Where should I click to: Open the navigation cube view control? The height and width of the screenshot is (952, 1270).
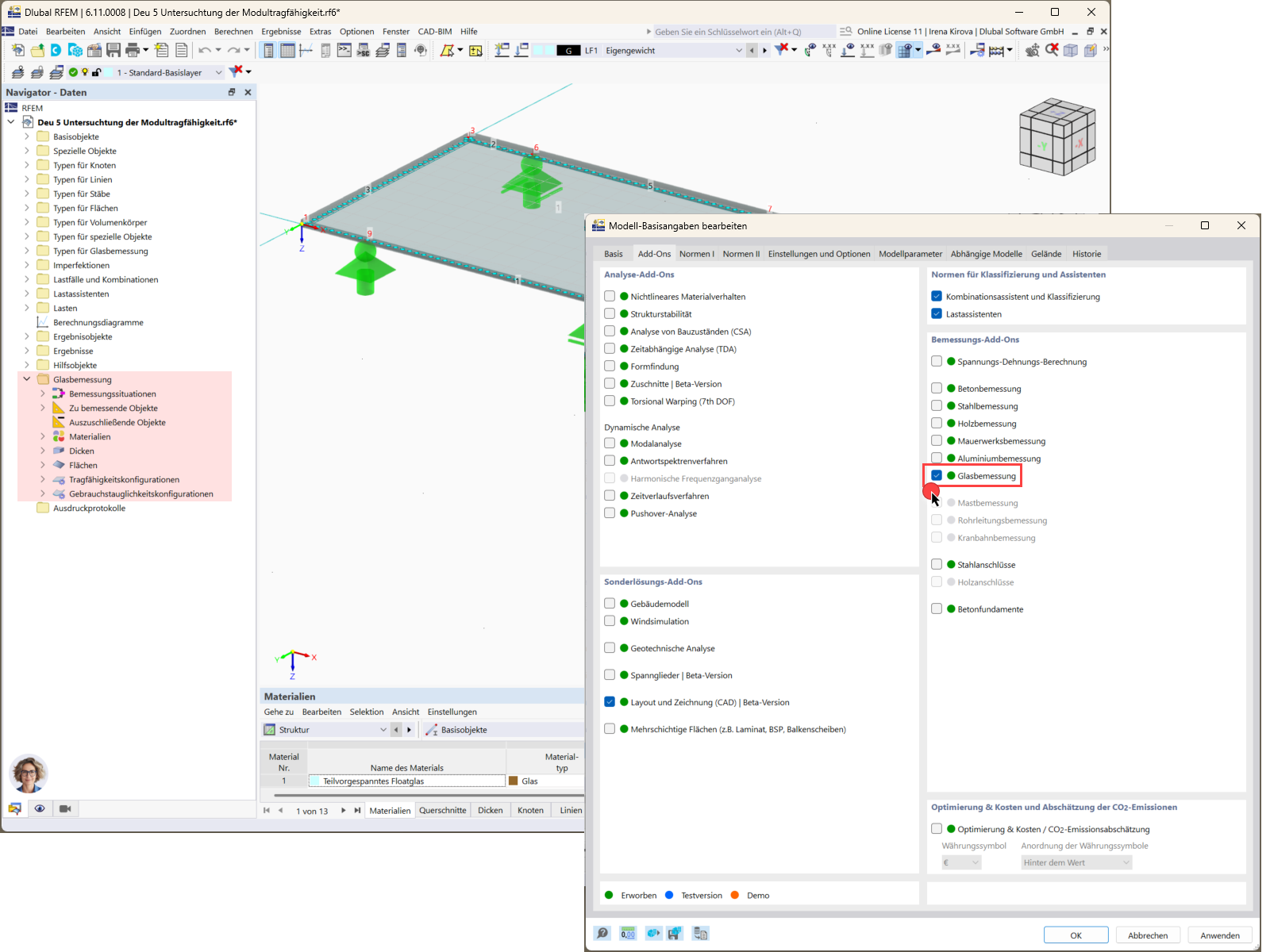click(1057, 135)
